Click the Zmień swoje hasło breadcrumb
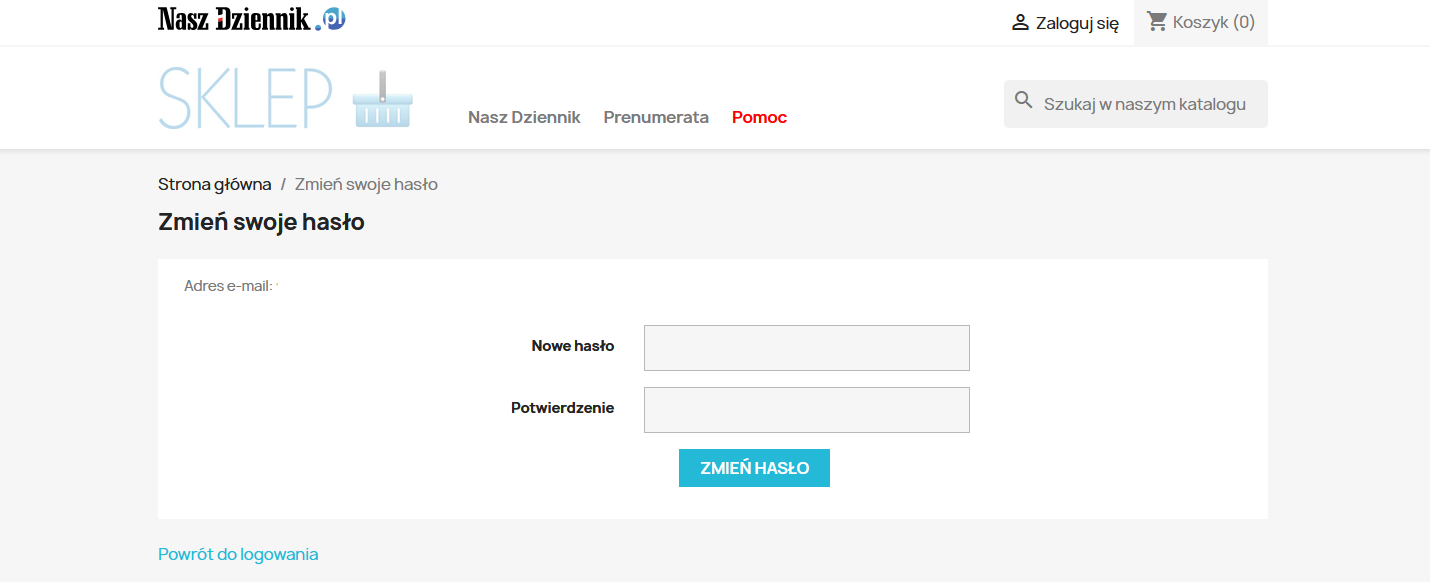 (x=366, y=184)
